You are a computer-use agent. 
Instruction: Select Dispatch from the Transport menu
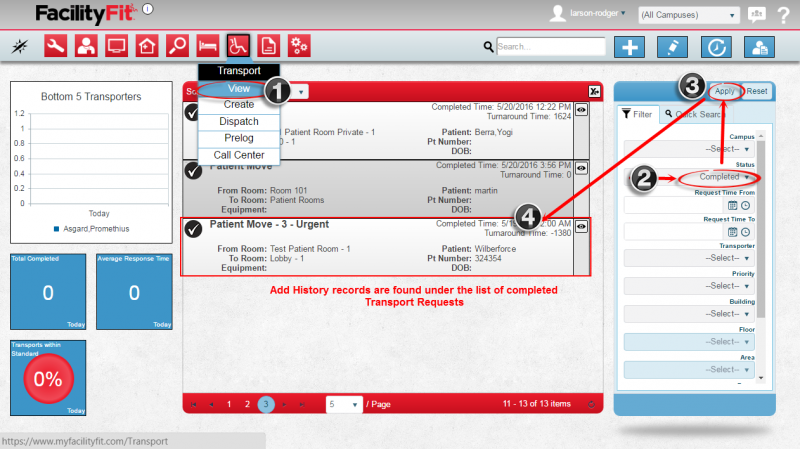[238, 121]
